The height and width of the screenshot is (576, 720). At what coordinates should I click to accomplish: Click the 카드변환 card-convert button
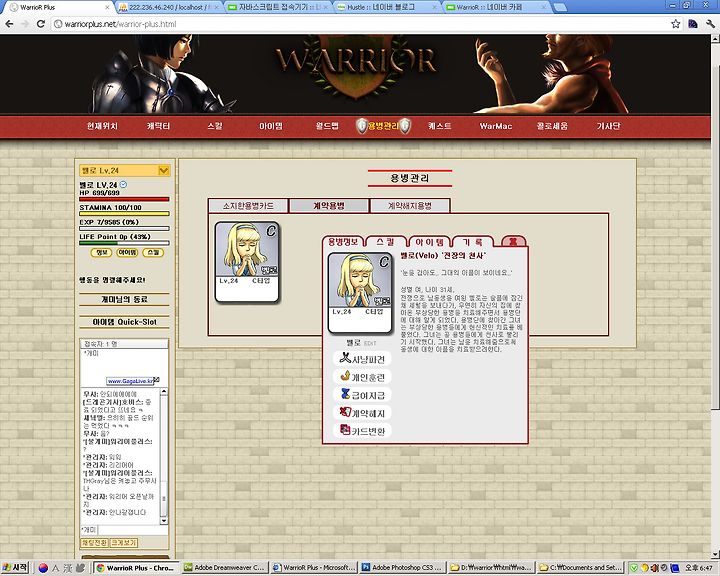[x=362, y=431]
